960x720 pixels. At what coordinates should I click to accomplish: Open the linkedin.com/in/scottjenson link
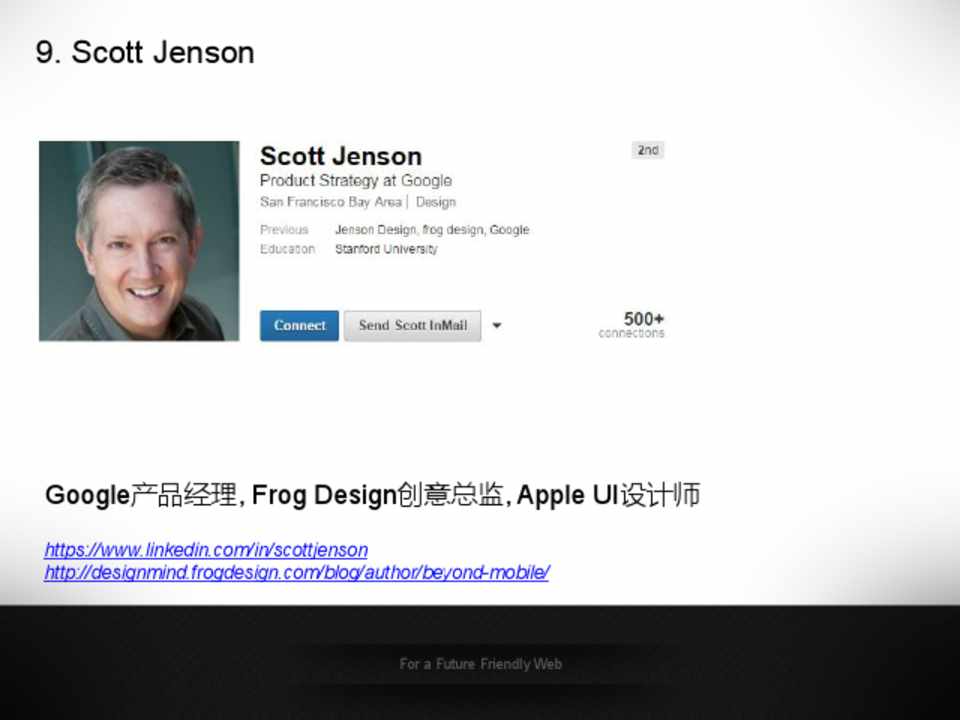click(206, 550)
